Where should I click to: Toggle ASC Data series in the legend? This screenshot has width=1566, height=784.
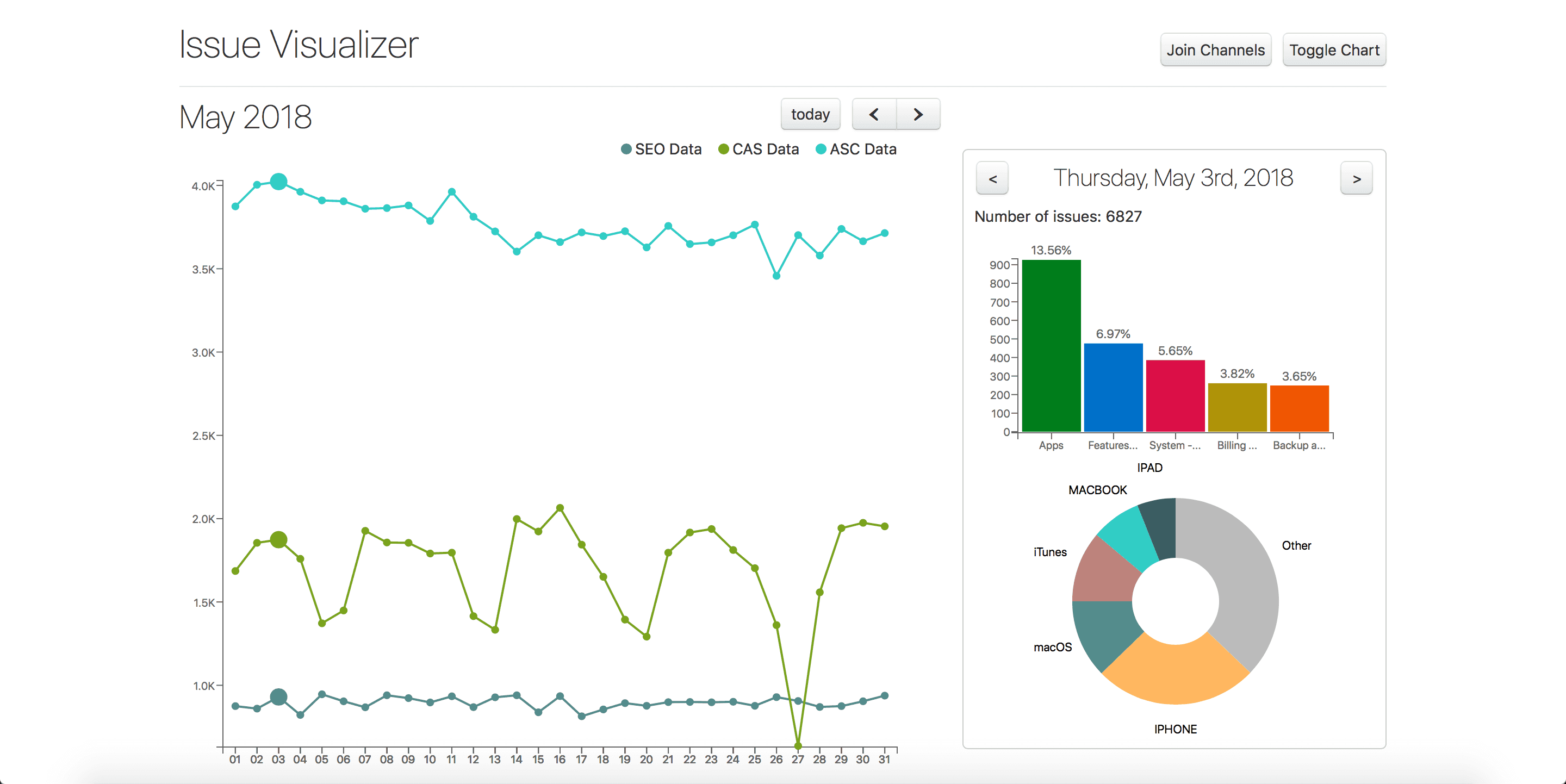tap(856, 150)
